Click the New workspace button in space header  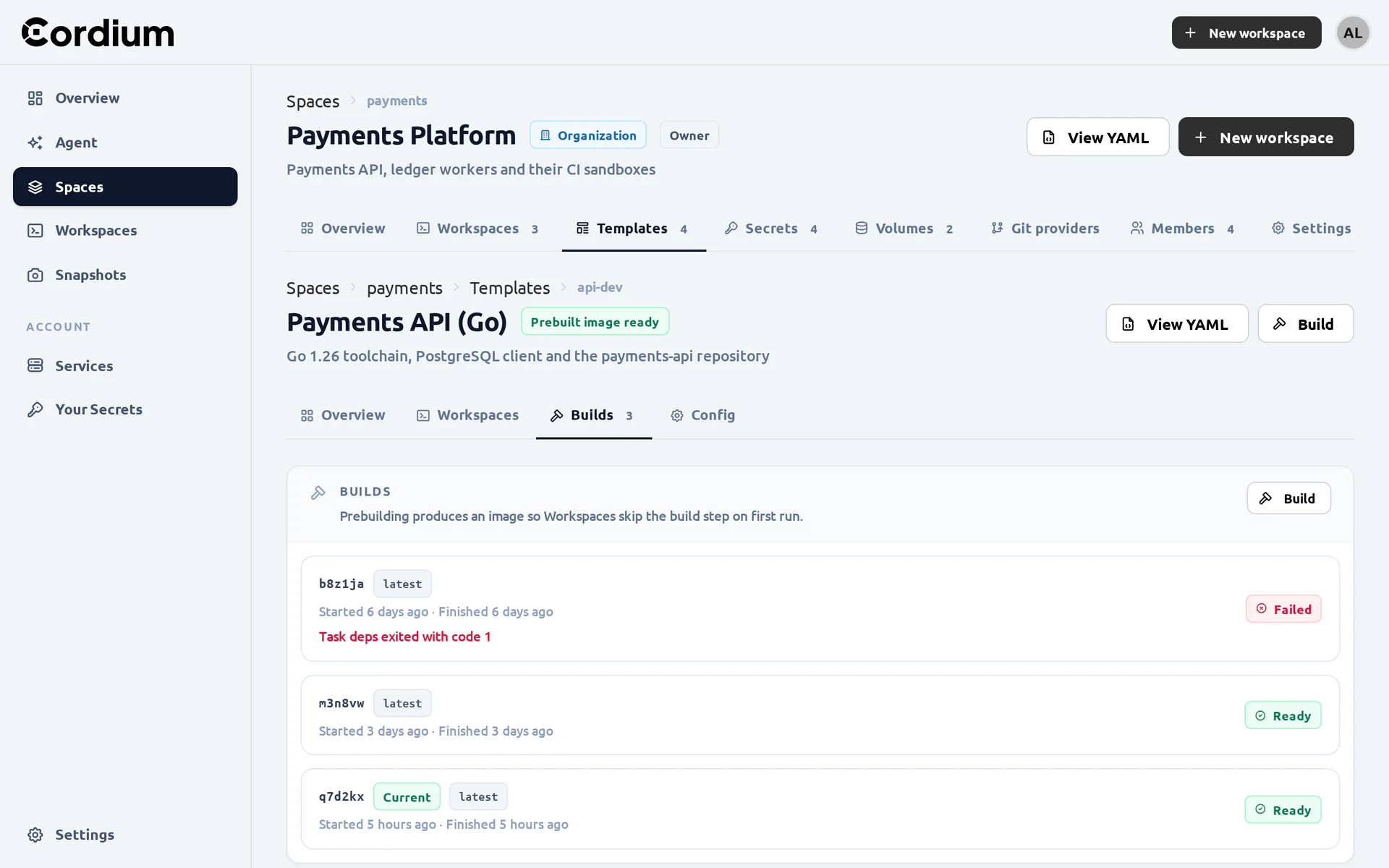(1266, 137)
